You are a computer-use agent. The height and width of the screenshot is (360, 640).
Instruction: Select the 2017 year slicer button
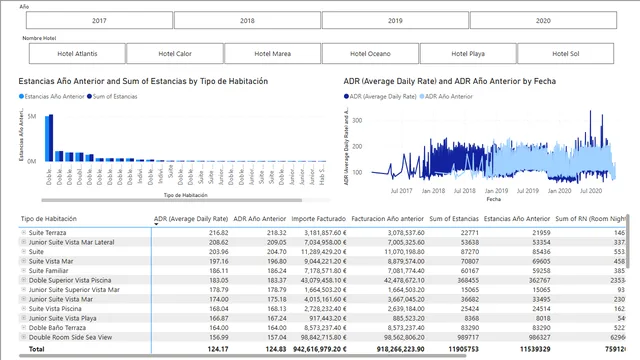click(x=99, y=20)
